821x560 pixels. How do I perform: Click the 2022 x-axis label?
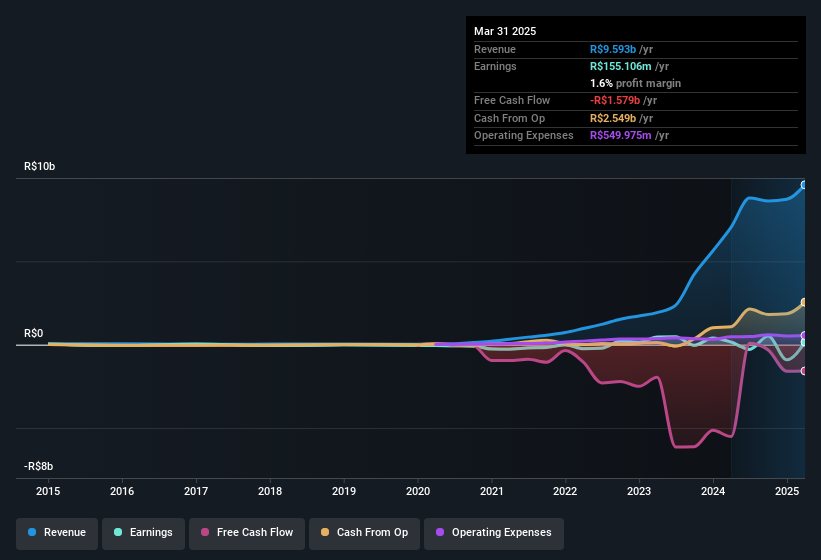[x=565, y=491]
